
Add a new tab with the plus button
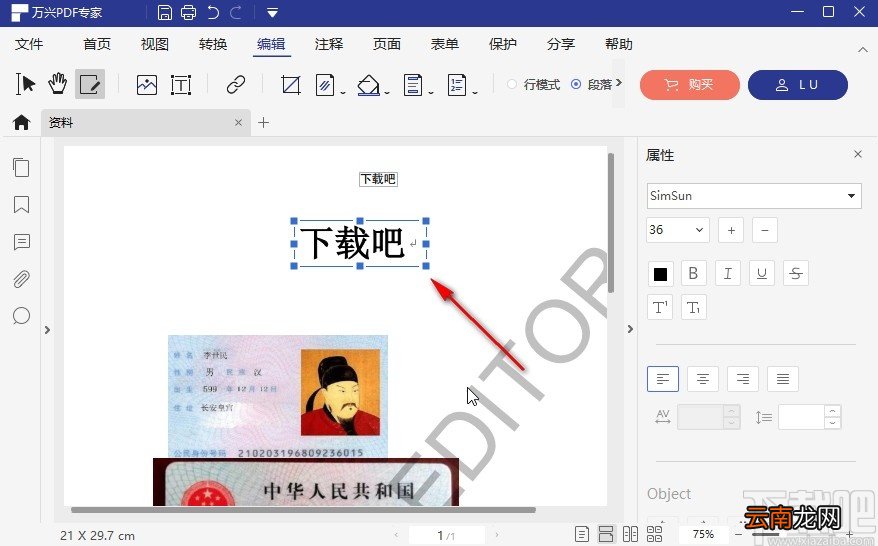tap(264, 122)
